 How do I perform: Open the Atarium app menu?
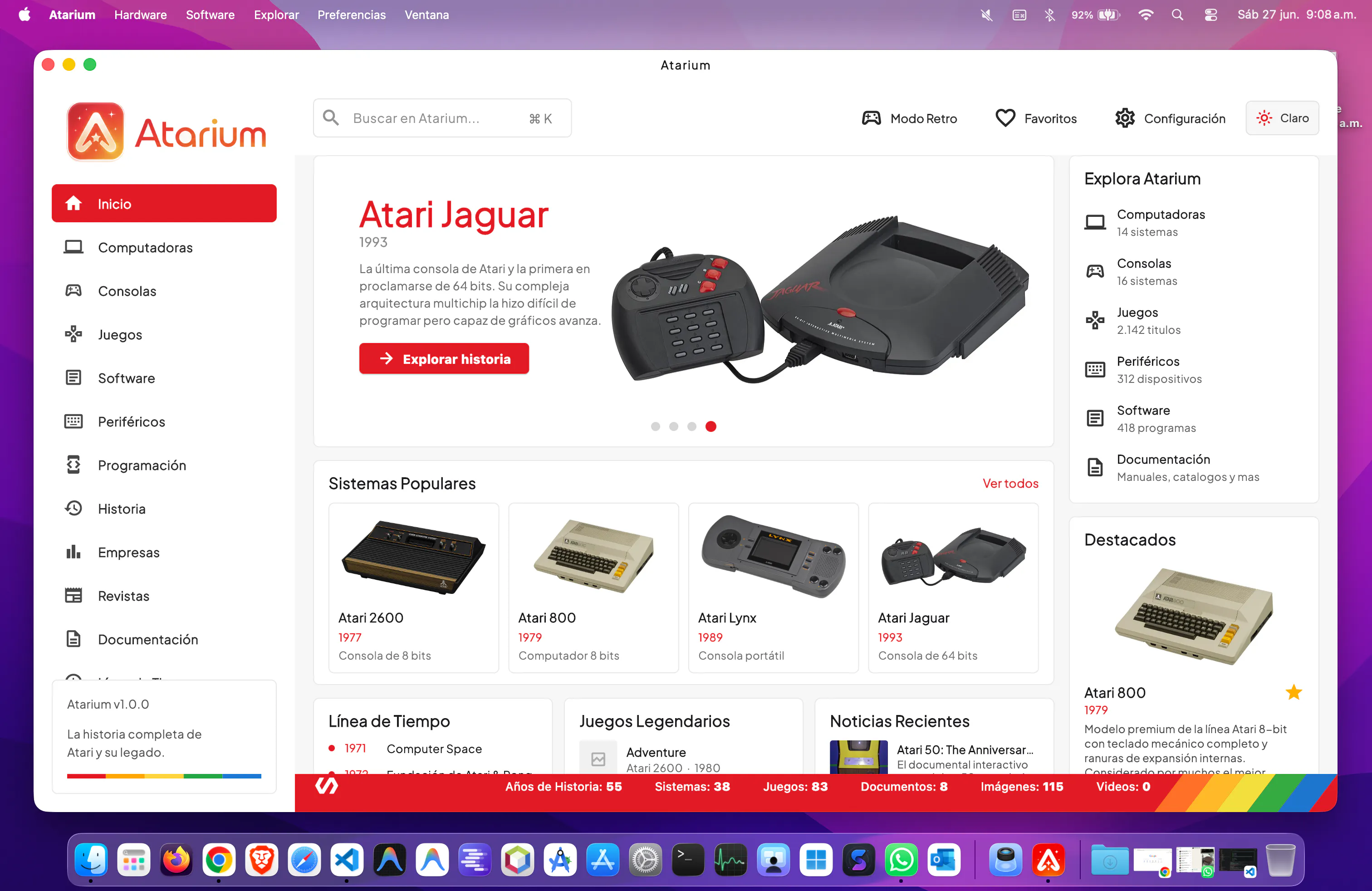tap(72, 15)
